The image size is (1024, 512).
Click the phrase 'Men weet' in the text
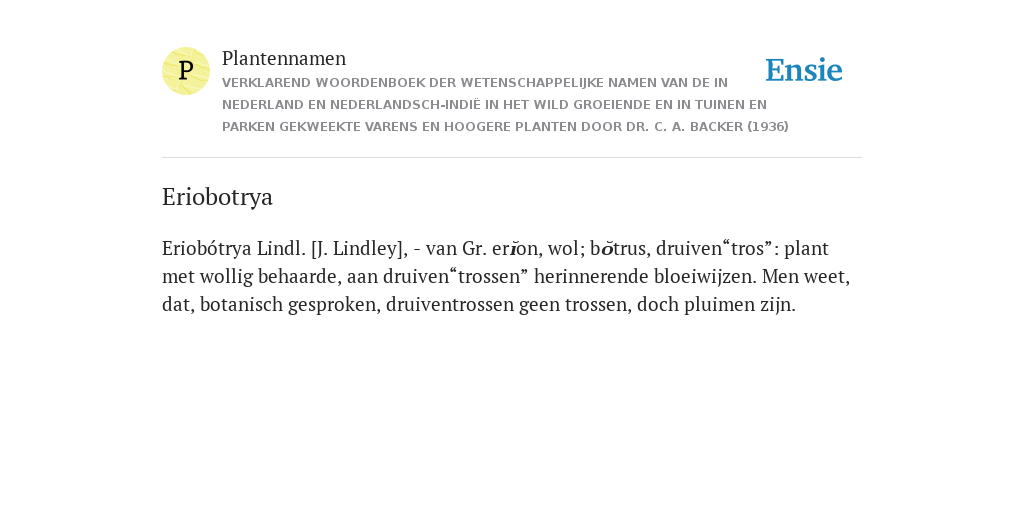pos(803,277)
